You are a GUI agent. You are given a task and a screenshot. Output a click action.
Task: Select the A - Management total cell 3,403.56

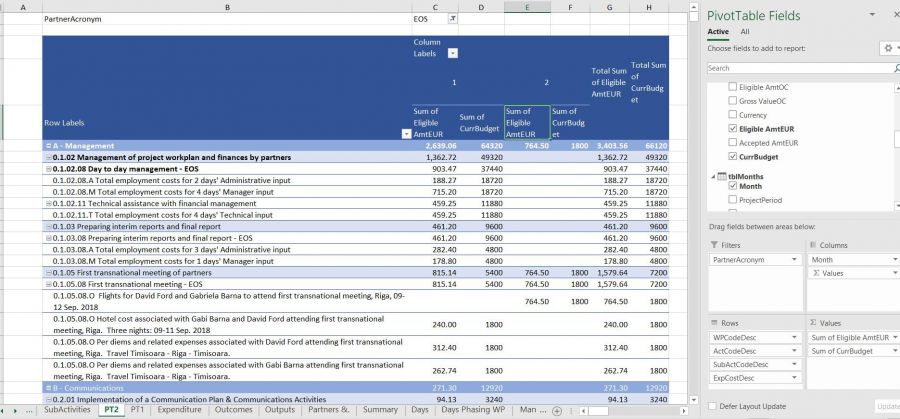click(x=609, y=146)
